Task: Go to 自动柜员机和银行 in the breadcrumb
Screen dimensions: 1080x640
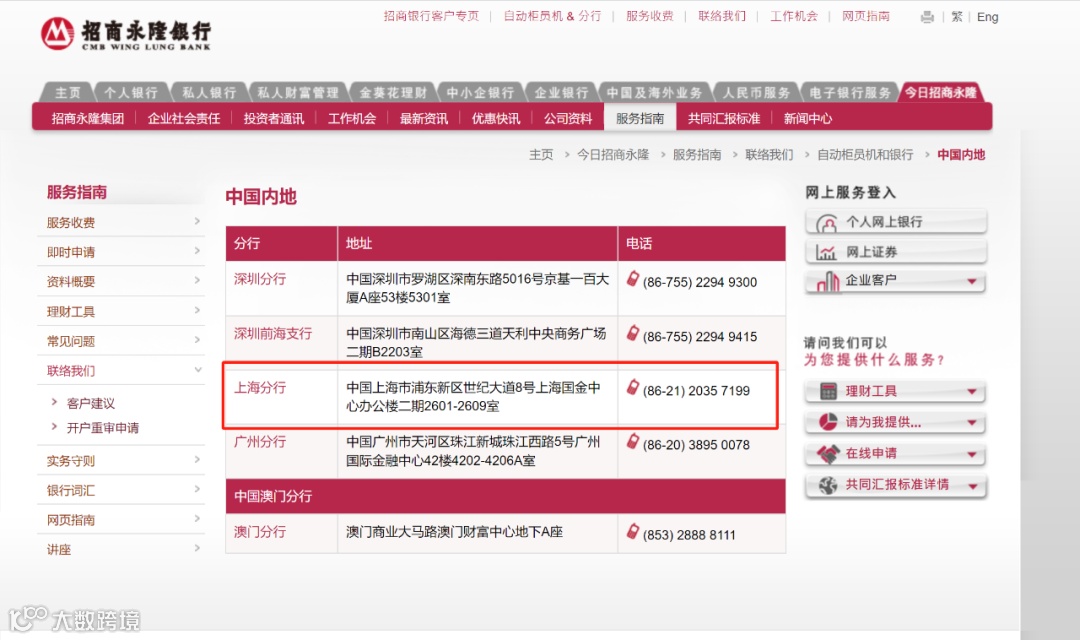Action: point(865,154)
